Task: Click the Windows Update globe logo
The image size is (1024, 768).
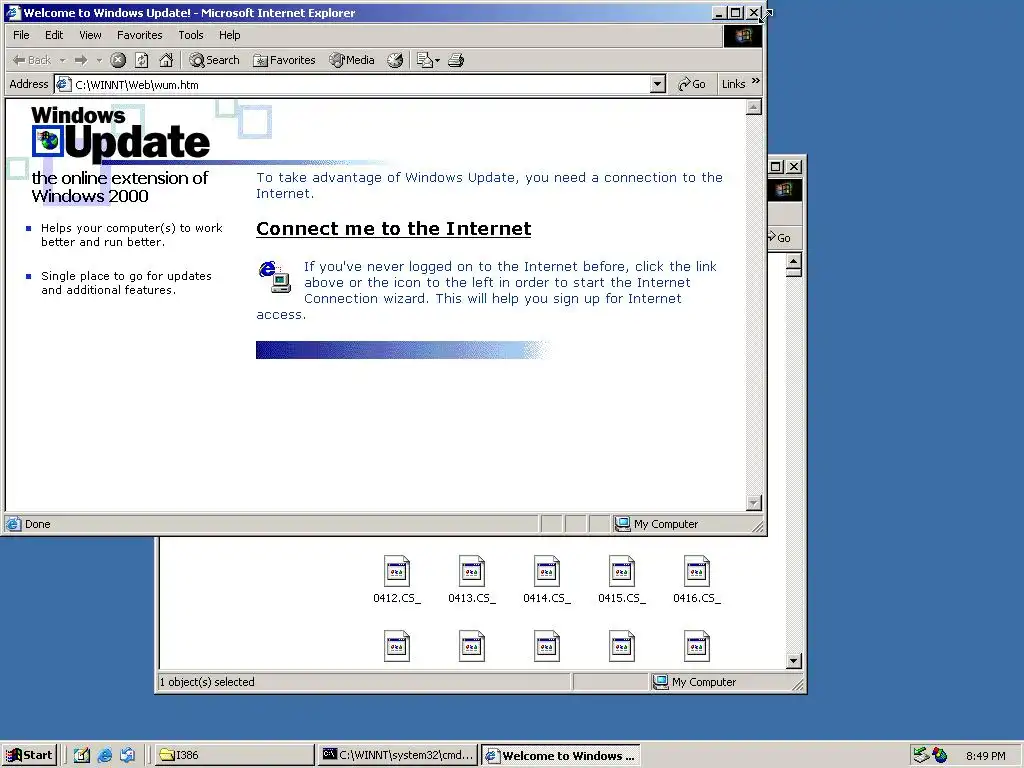Action: pyautogui.click(x=48, y=141)
